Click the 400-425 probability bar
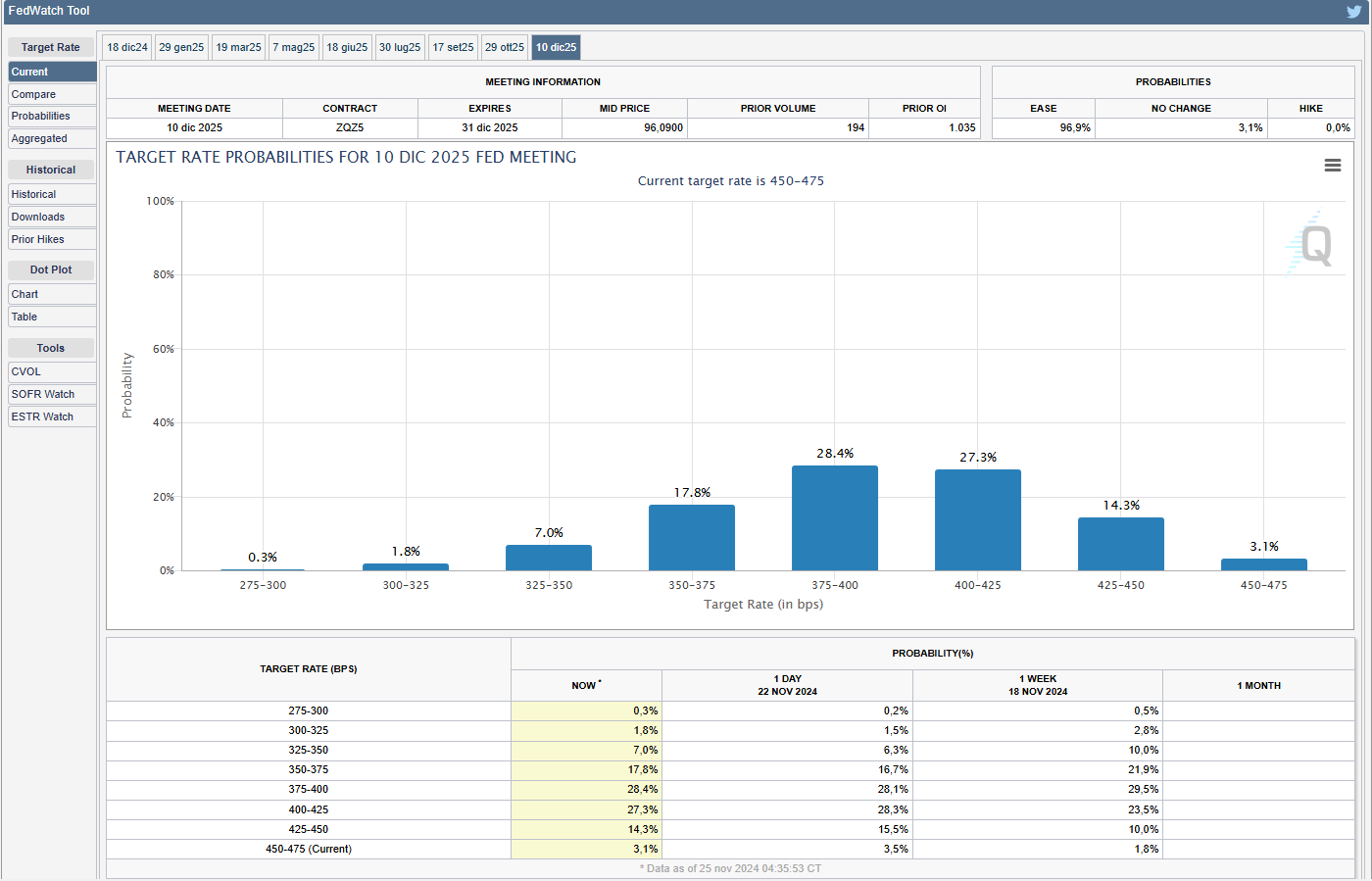The width and height of the screenshot is (1372, 881). (x=977, y=520)
